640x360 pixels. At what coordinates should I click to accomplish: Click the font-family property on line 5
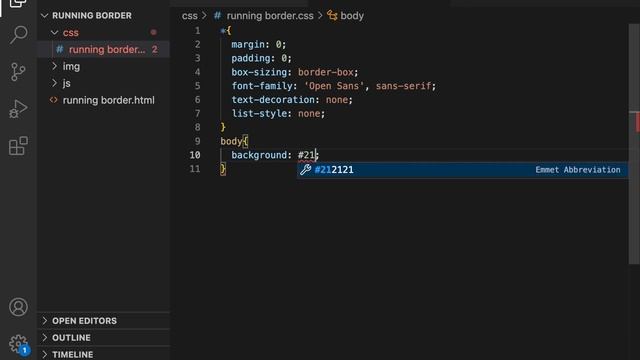point(262,86)
